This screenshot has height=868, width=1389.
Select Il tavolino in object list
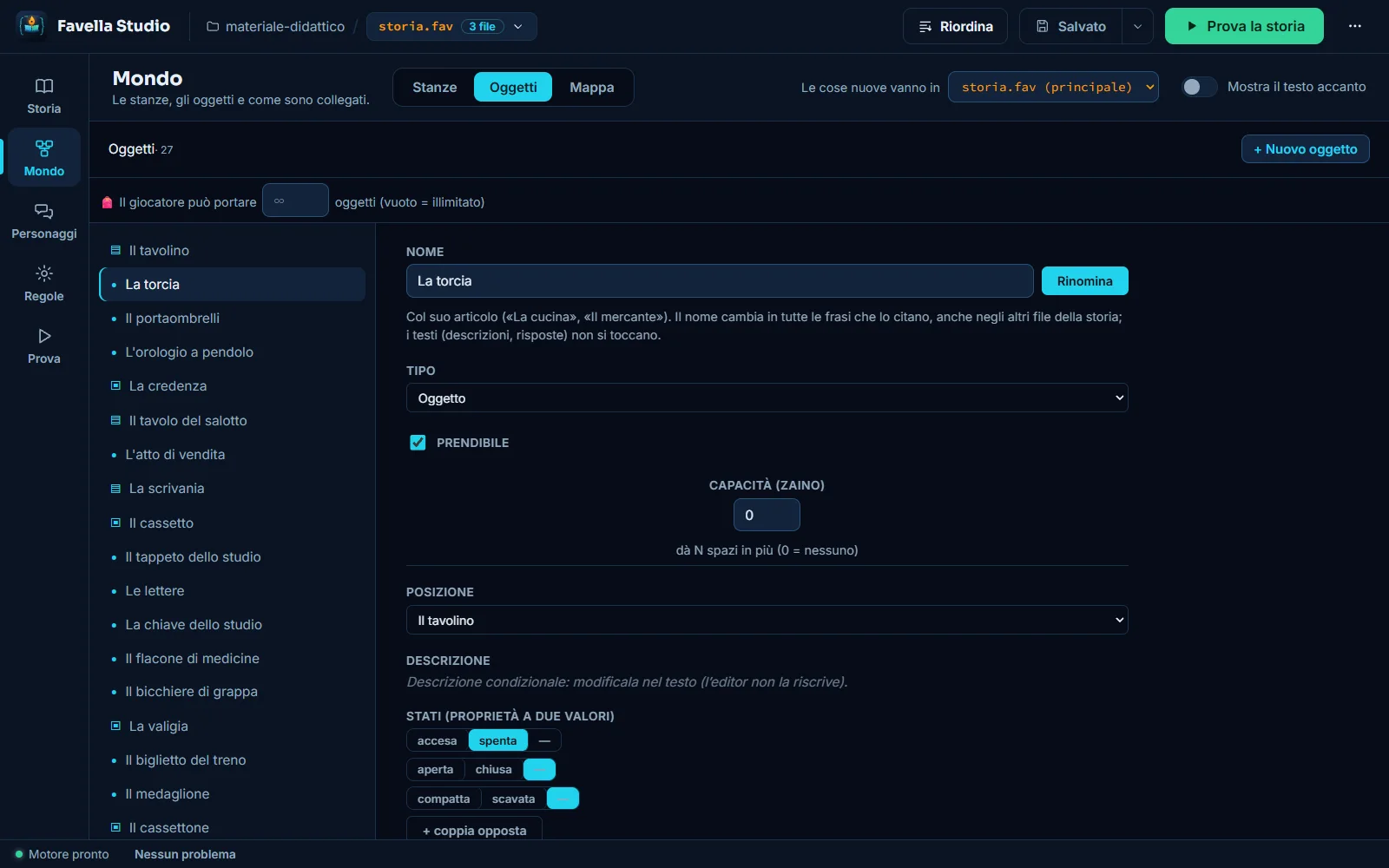(232, 250)
